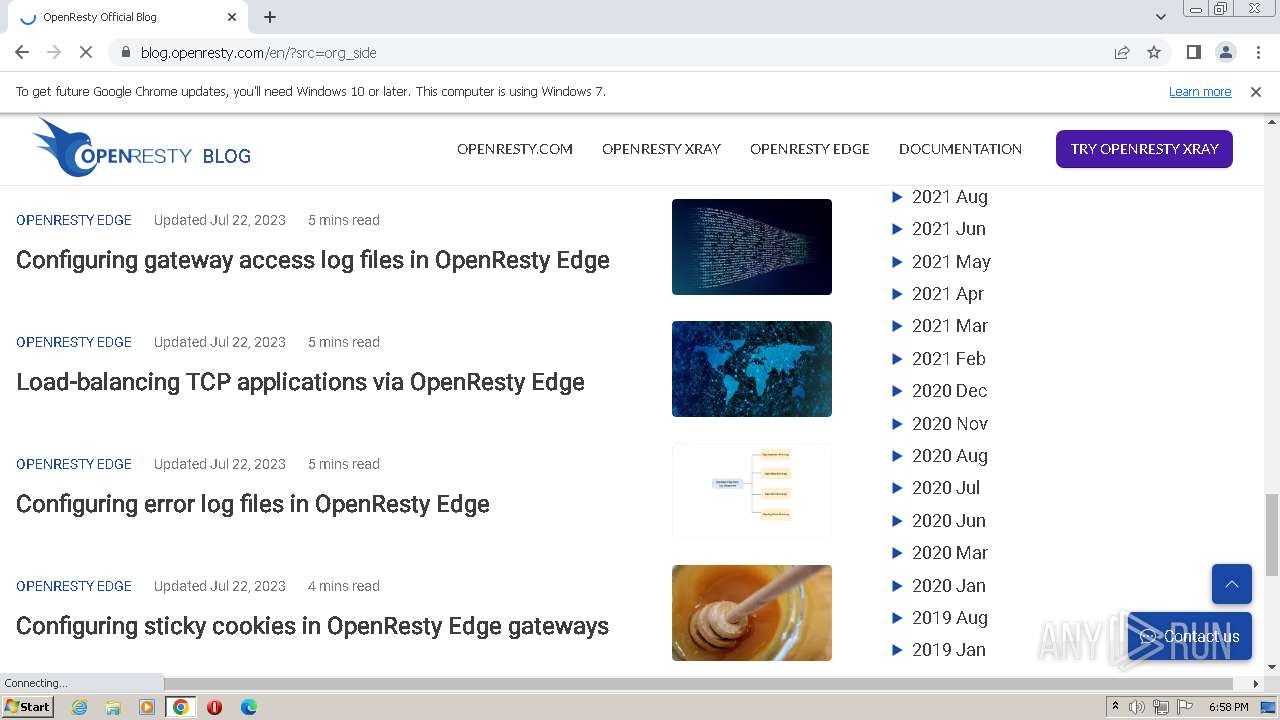Open tab search dropdown chevron

coord(1160,16)
